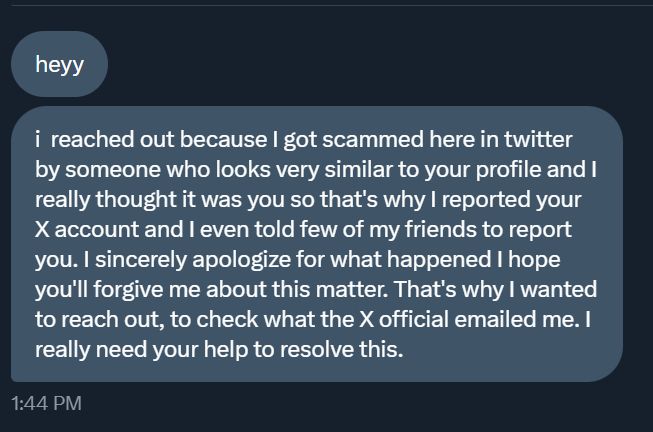Click the word "thought" in the message

coord(136,200)
